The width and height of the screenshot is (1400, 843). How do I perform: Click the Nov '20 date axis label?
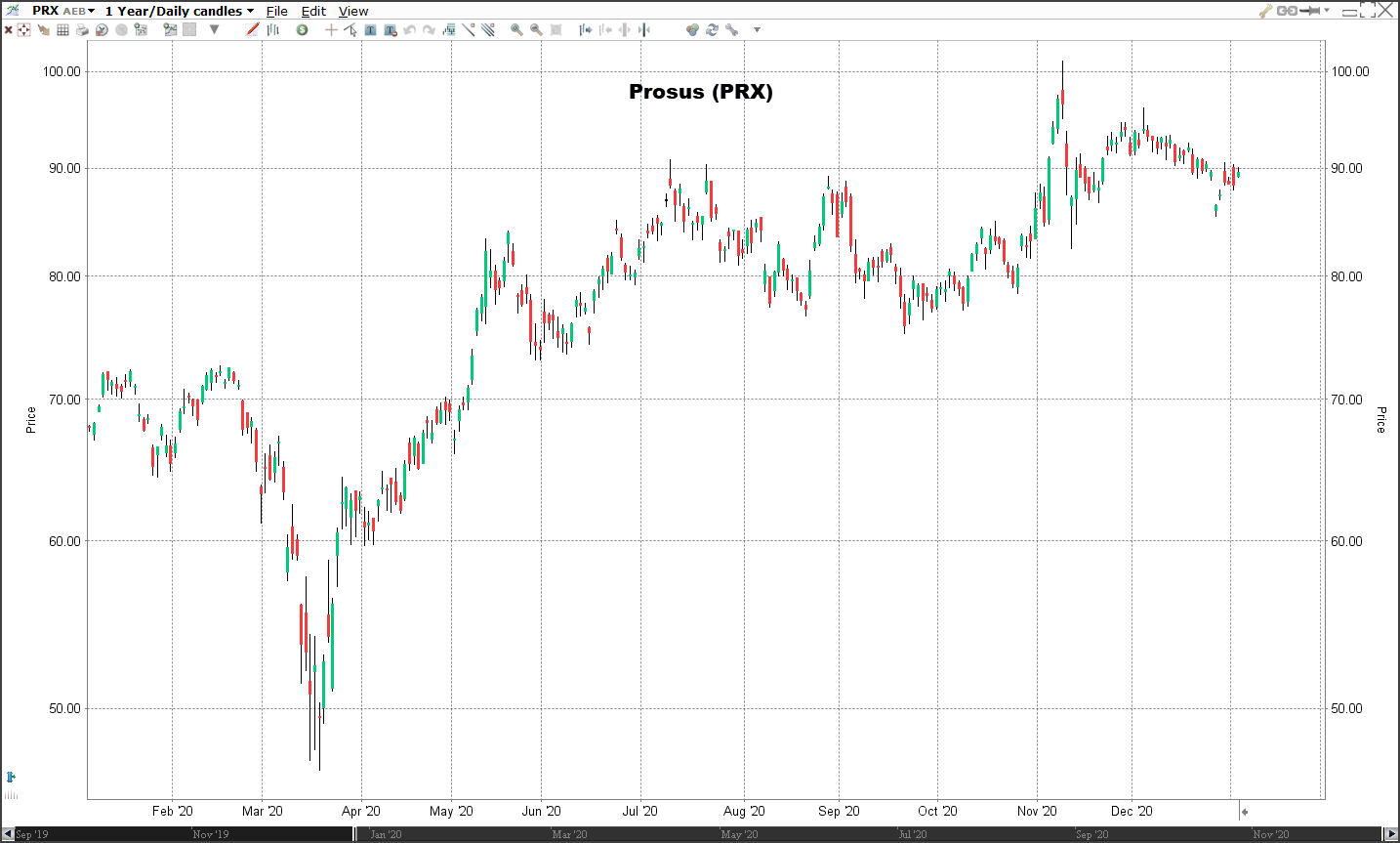[x=1037, y=811]
